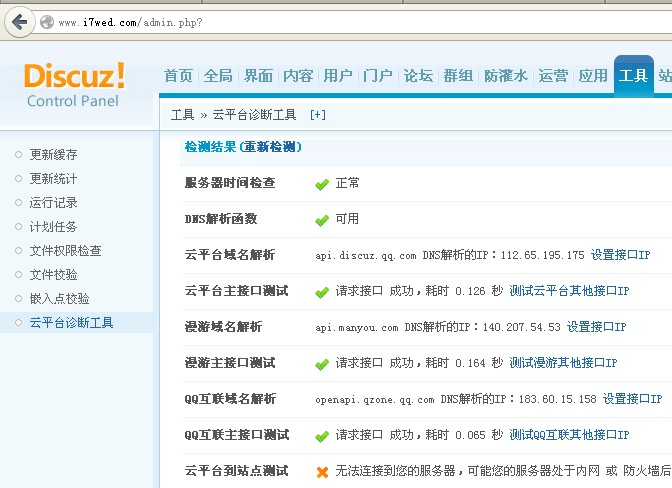The height and width of the screenshot is (488, 672).
Task: Click the globe site icon in address bar
Action: pos(47,22)
